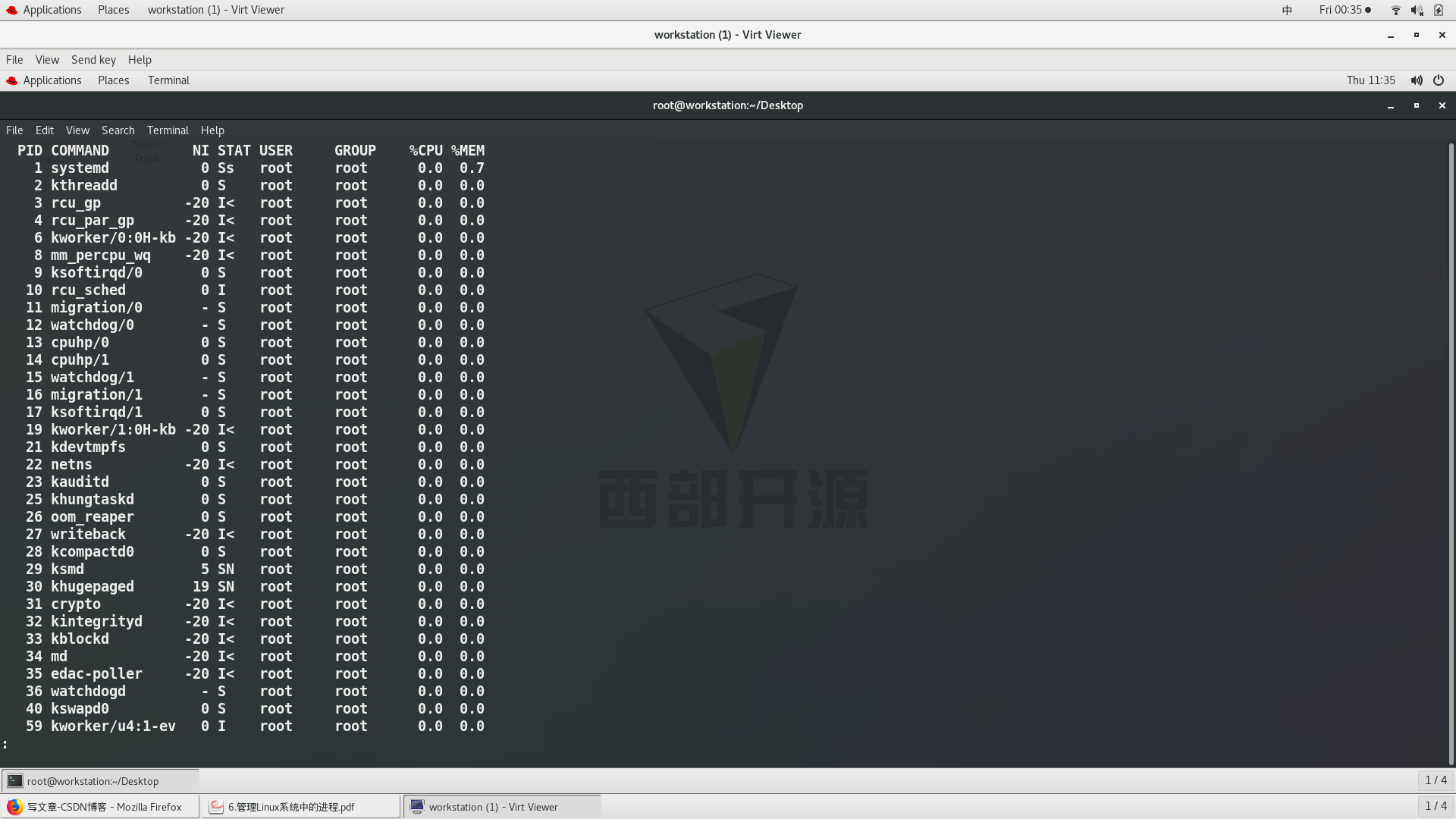This screenshot has height=819, width=1456.
Task: Click host battery status icon
Action: point(1439,10)
